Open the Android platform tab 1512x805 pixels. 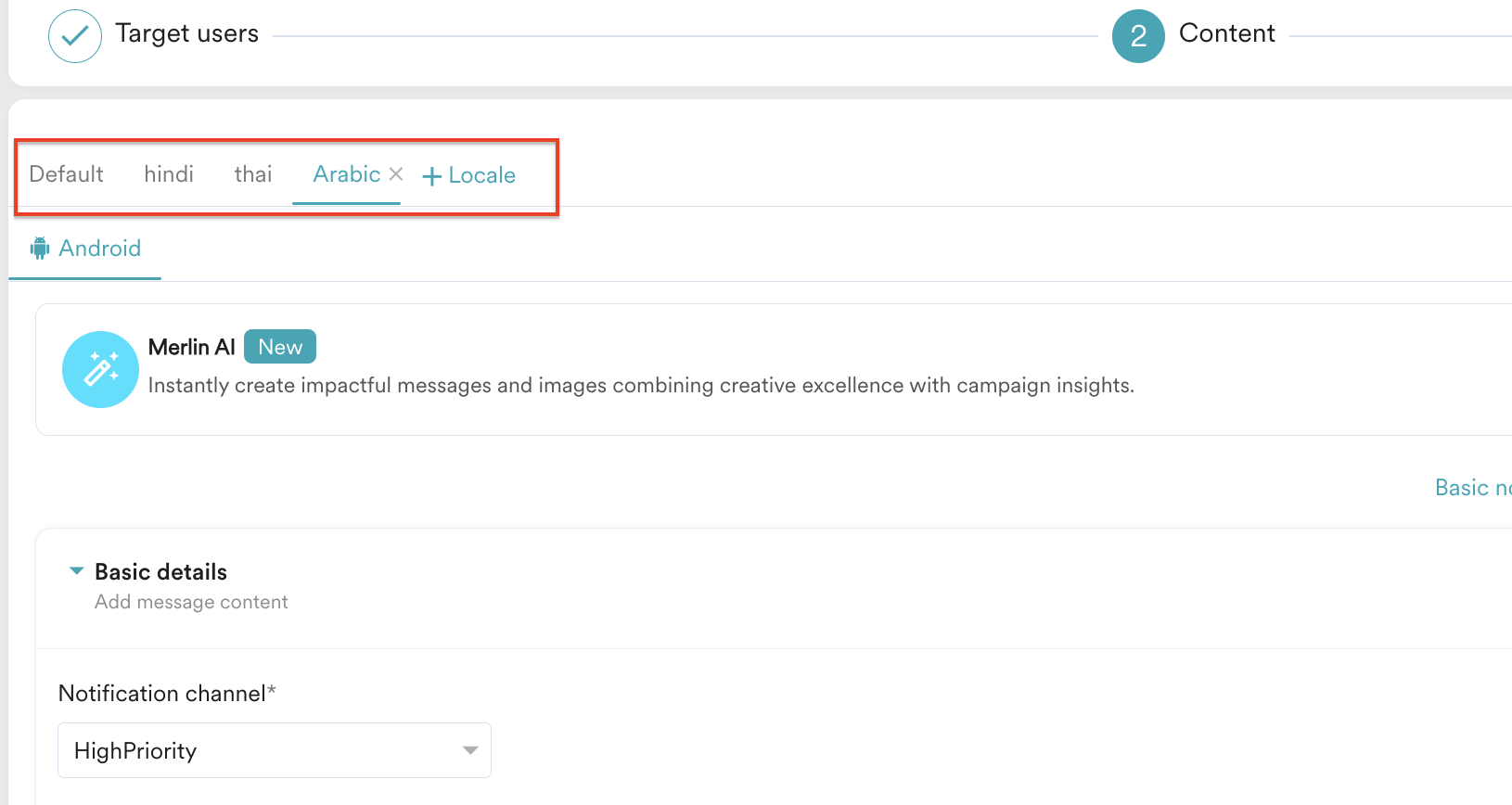tap(99, 249)
